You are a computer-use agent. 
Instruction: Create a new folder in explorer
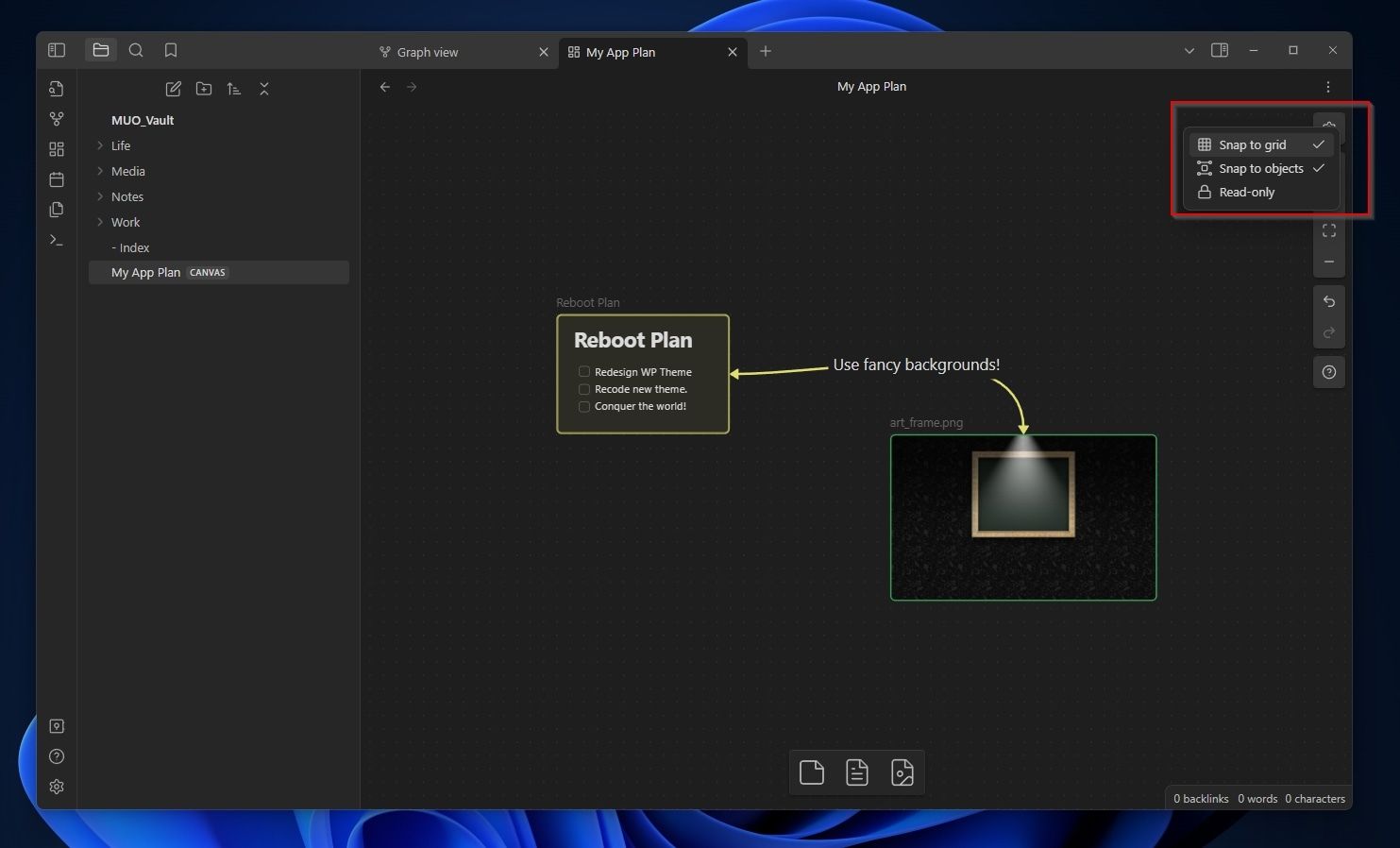click(204, 89)
